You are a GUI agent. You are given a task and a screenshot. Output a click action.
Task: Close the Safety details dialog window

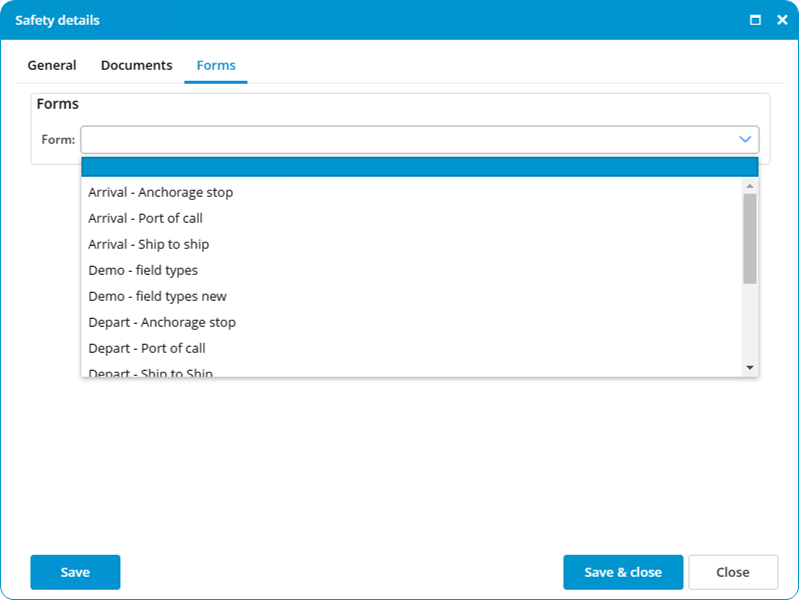[x=782, y=20]
